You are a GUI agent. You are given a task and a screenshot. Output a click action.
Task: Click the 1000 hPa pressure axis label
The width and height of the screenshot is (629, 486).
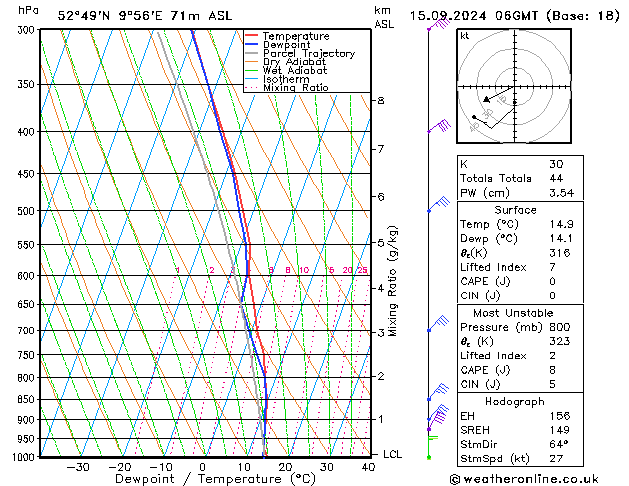click(x=23, y=458)
